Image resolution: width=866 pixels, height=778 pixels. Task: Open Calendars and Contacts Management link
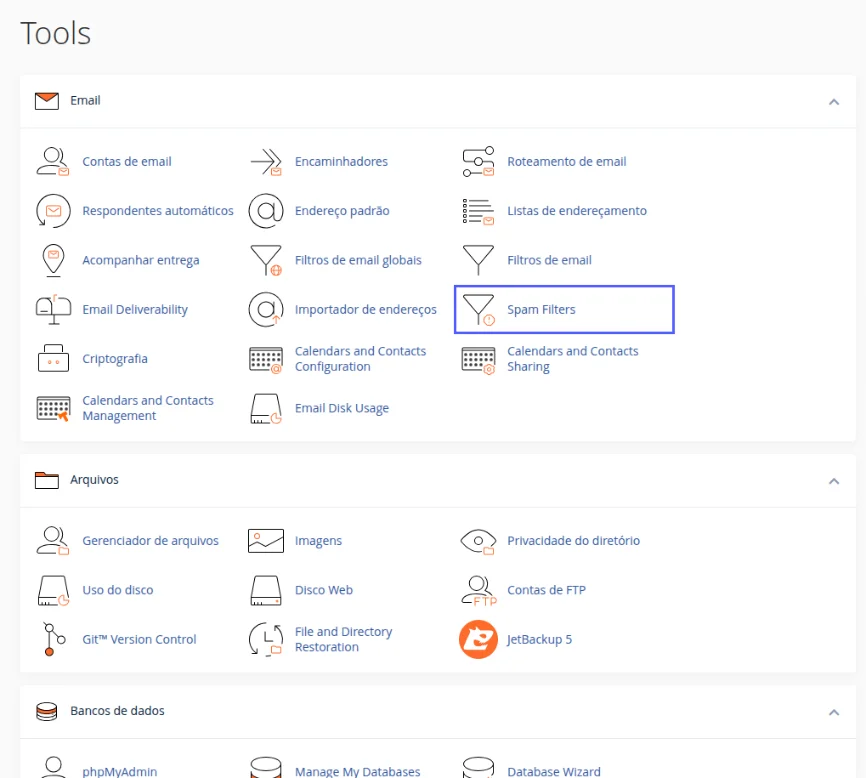(x=148, y=408)
